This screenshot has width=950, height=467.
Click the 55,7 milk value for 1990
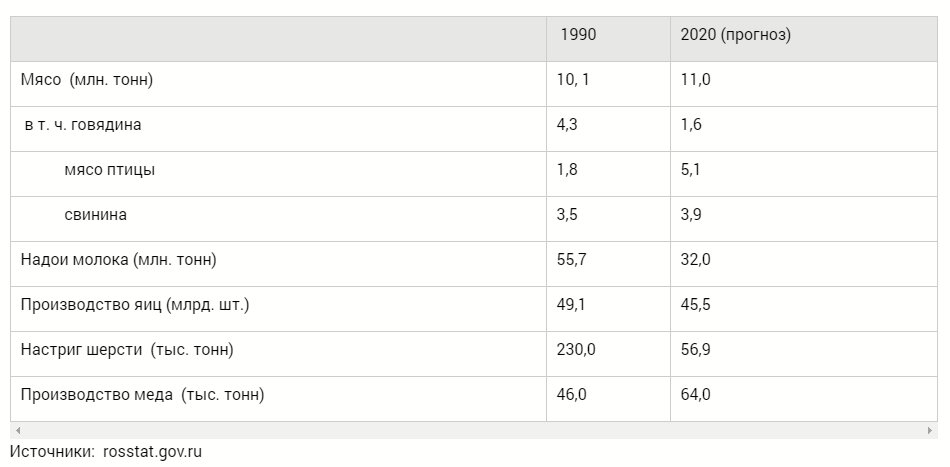click(571, 260)
